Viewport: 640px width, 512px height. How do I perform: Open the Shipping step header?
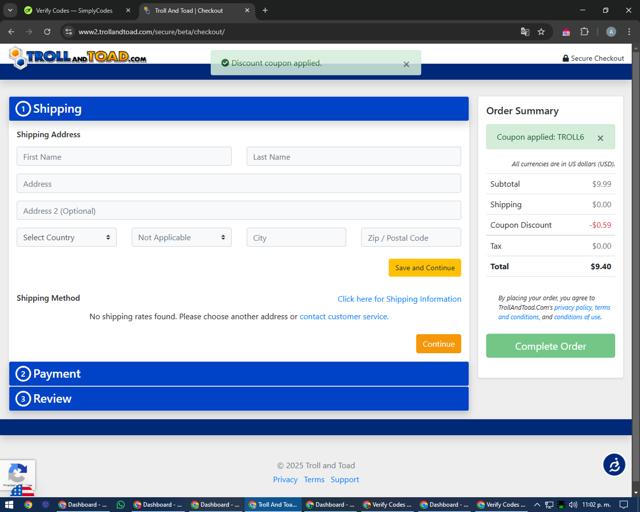pyautogui.click(x=239, y=109)
